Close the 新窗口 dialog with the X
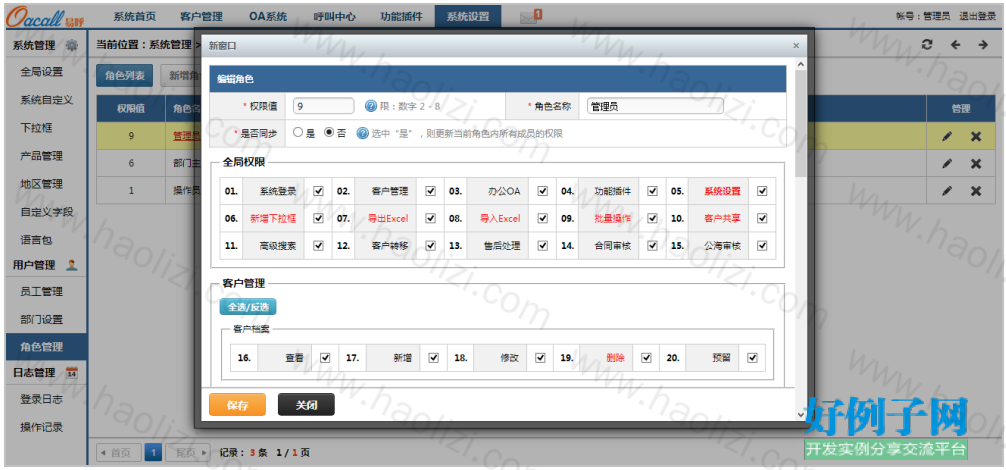The width and height of the screenshot is (1006, 470). [796, 46]
